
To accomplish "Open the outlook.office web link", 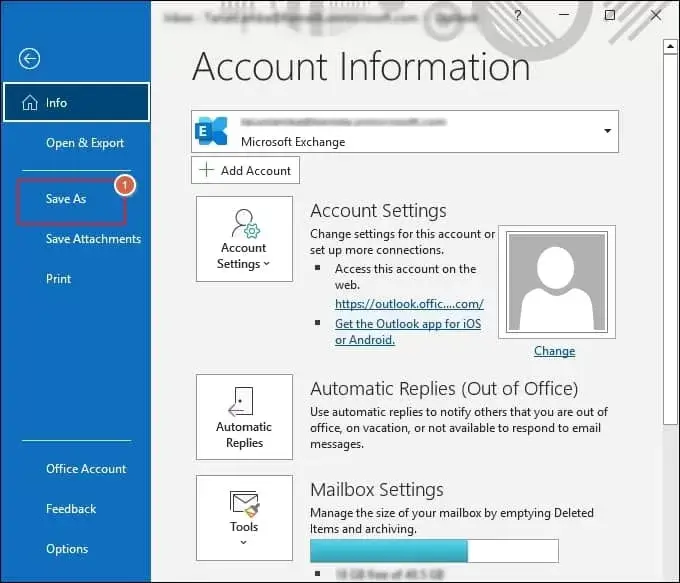I will click(409, 304).
